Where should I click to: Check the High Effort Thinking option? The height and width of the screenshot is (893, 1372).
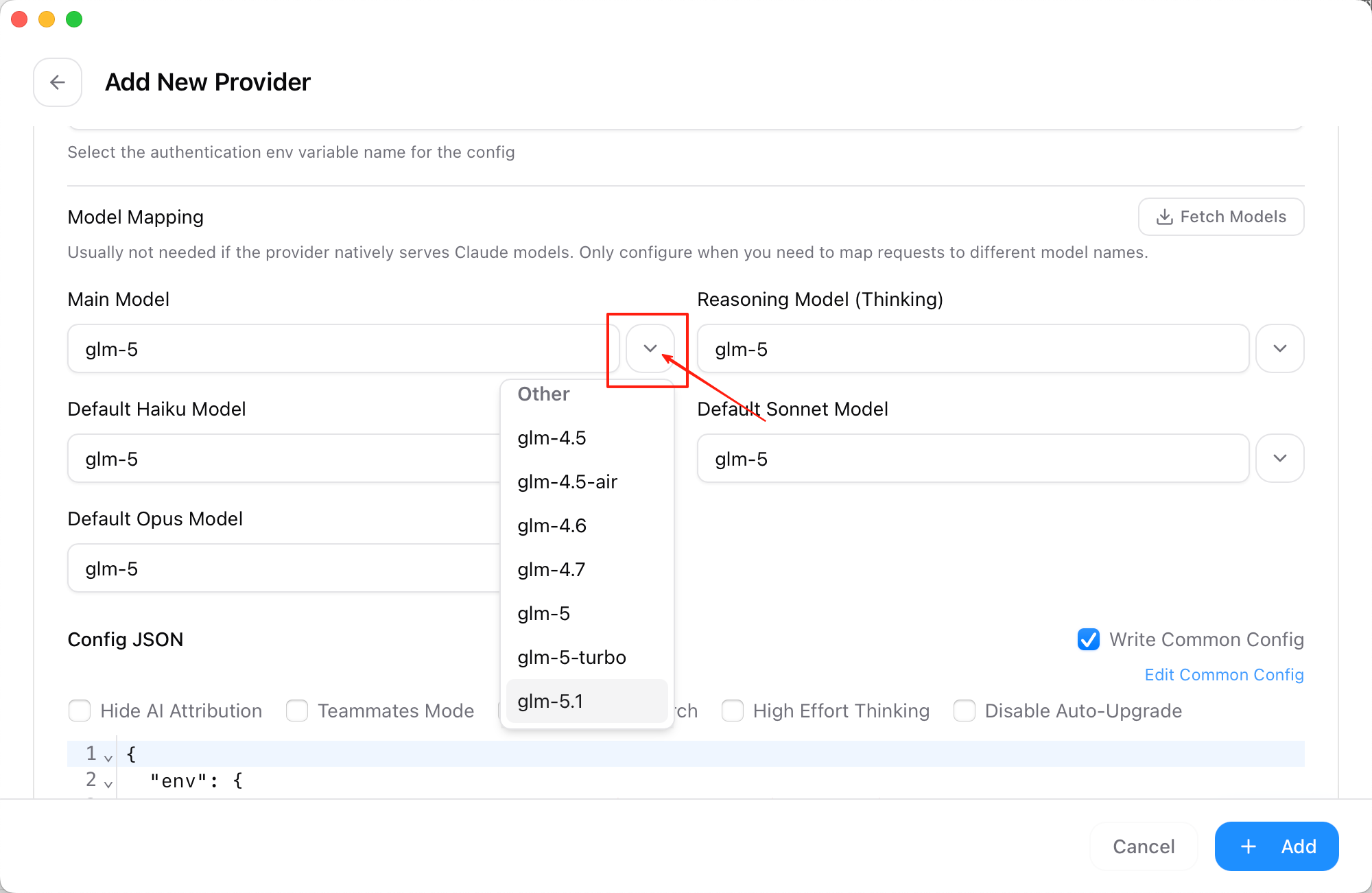pos(733,711)
